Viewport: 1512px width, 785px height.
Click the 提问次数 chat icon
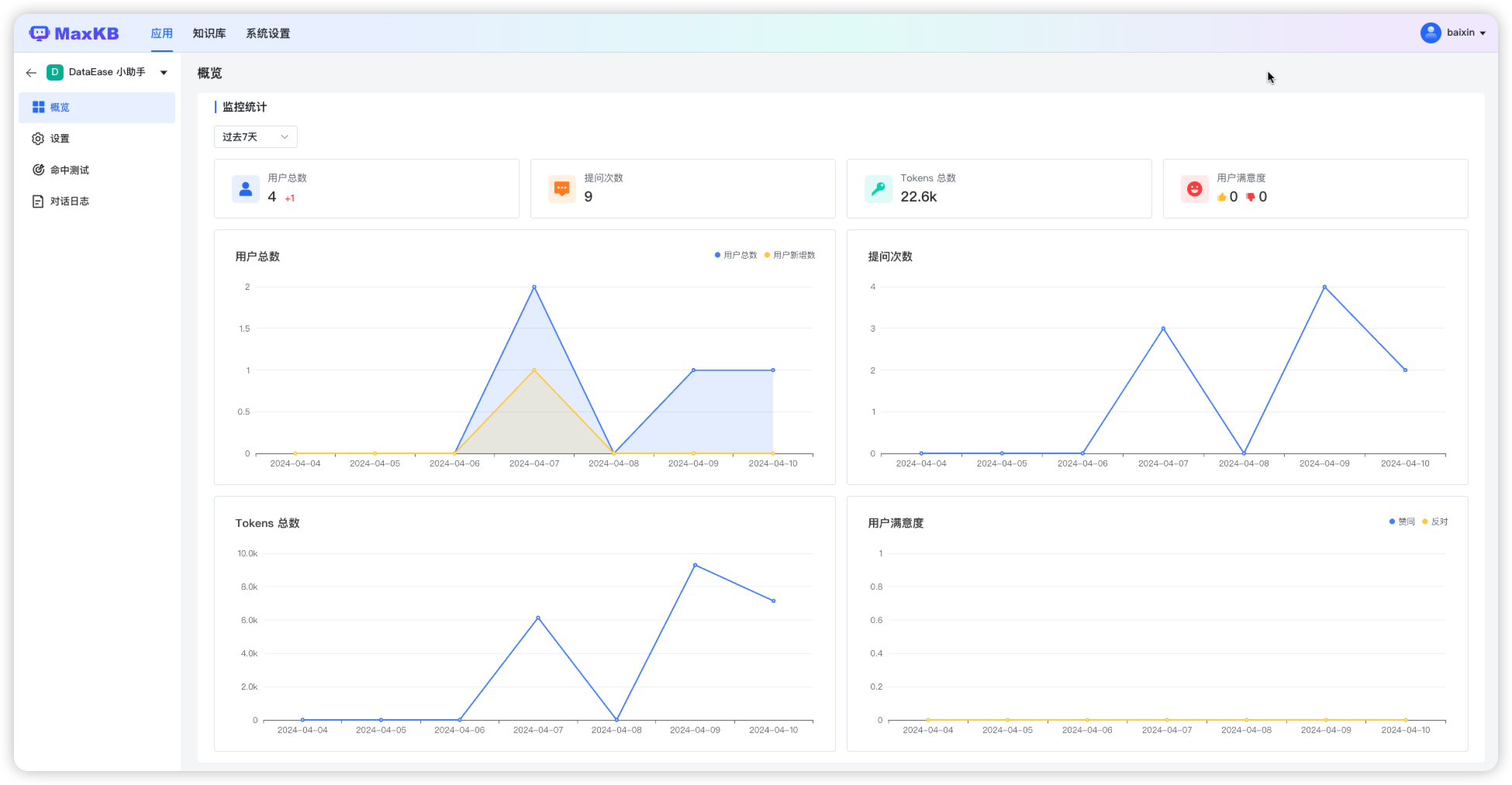(562, 188)
